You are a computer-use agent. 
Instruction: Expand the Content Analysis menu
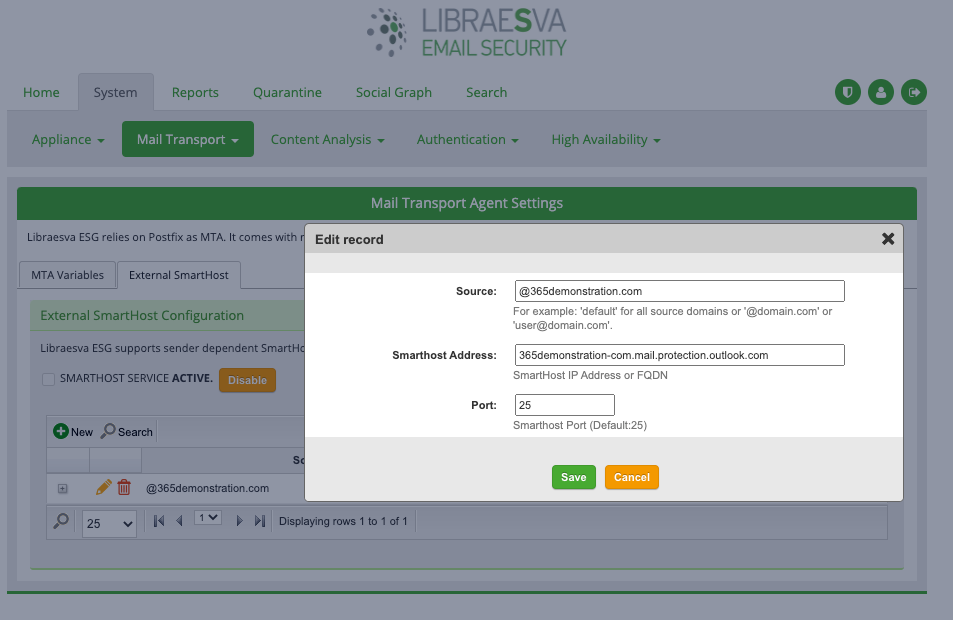(328, 140)
